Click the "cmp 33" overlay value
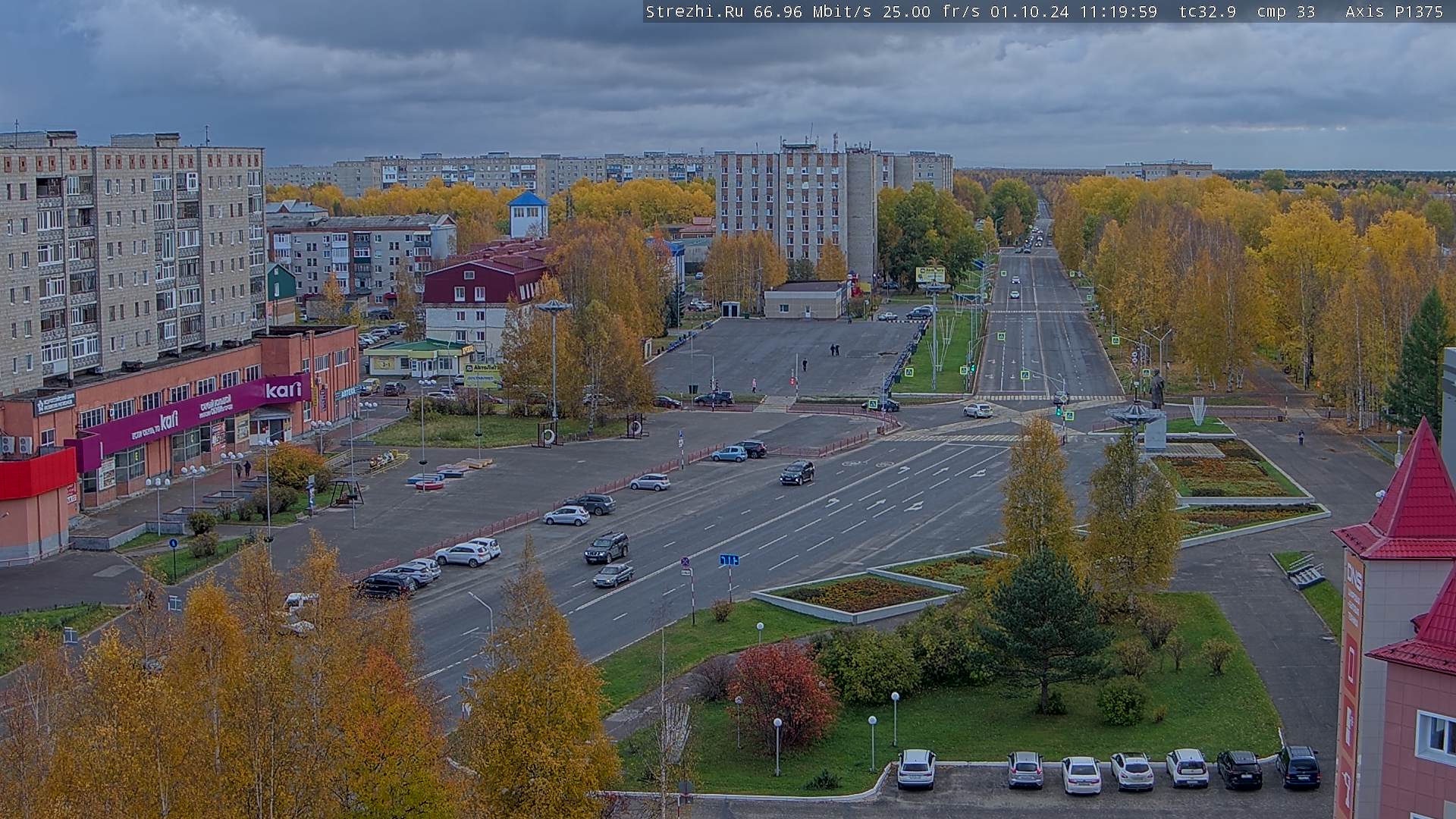The height and width of the screenshot is (819, 1456). (1286, 11)
